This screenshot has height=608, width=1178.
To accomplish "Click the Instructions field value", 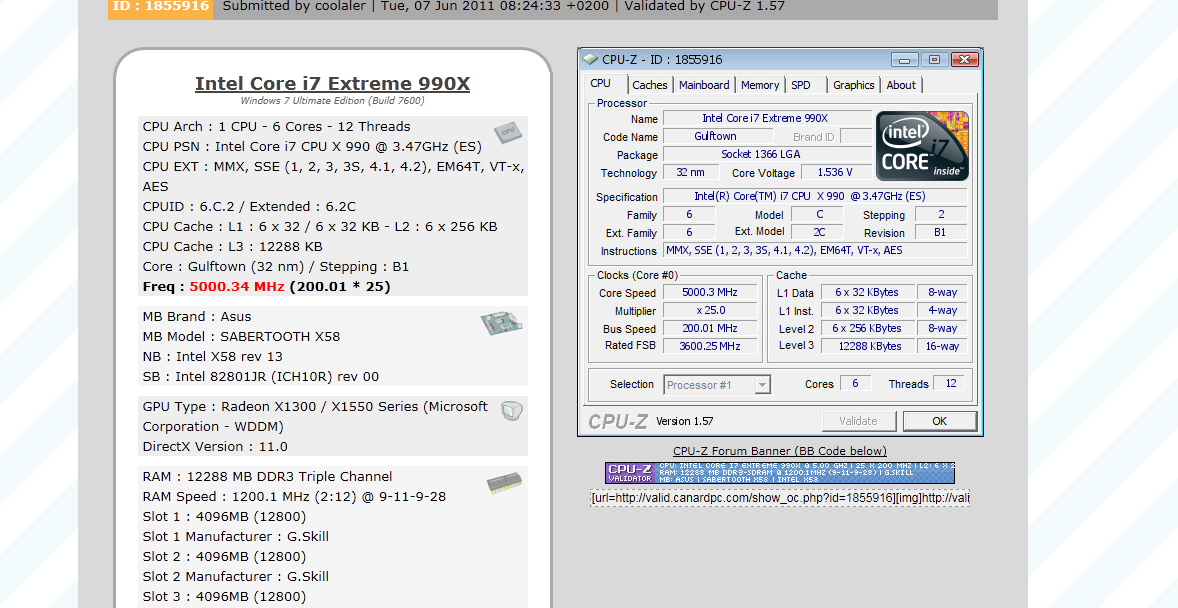I will tap(815, 250).
